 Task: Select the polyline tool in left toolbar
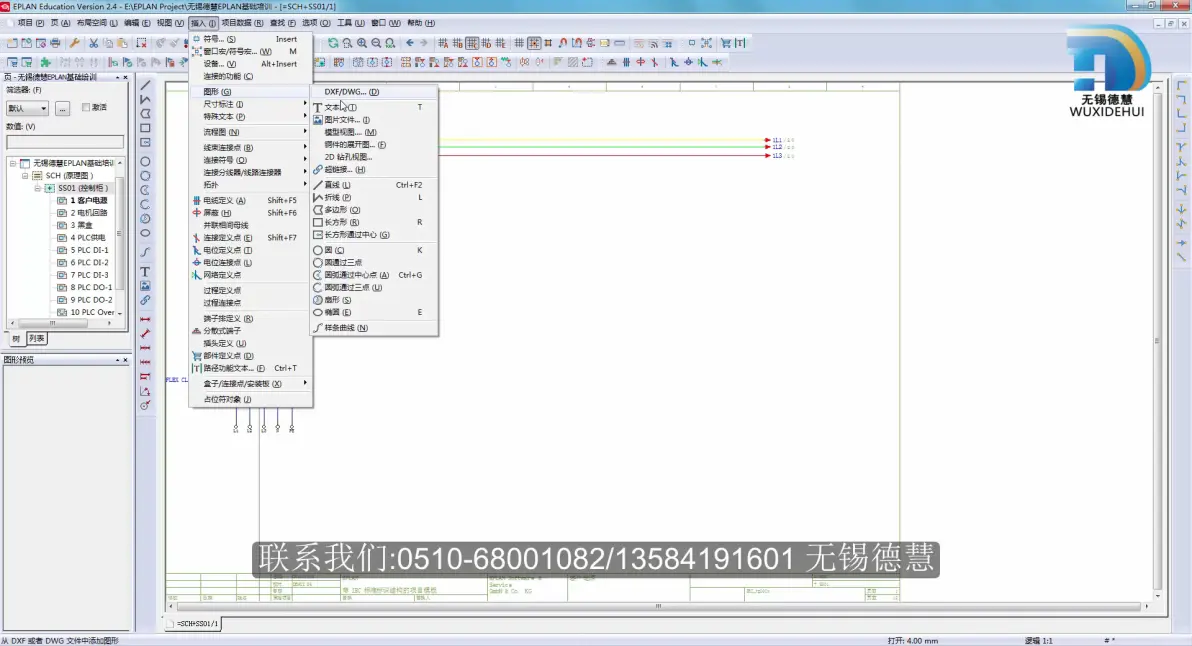145,100
